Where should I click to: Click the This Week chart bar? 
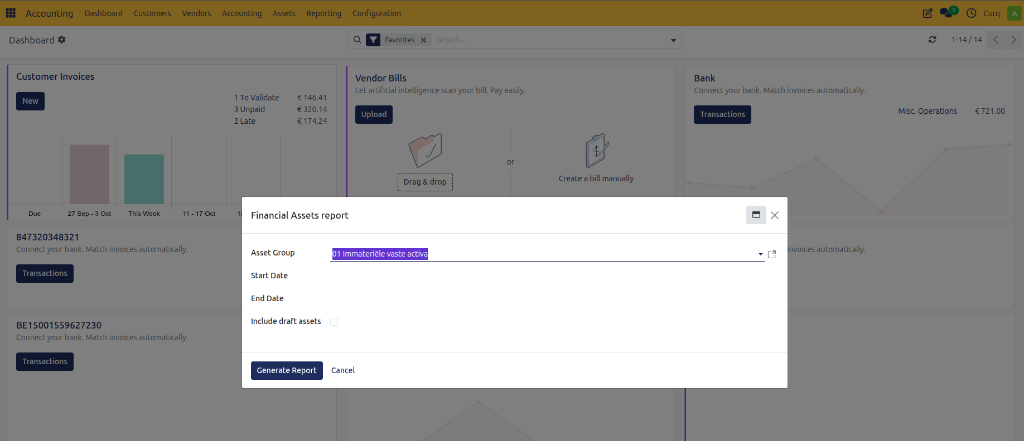[144, 179]
